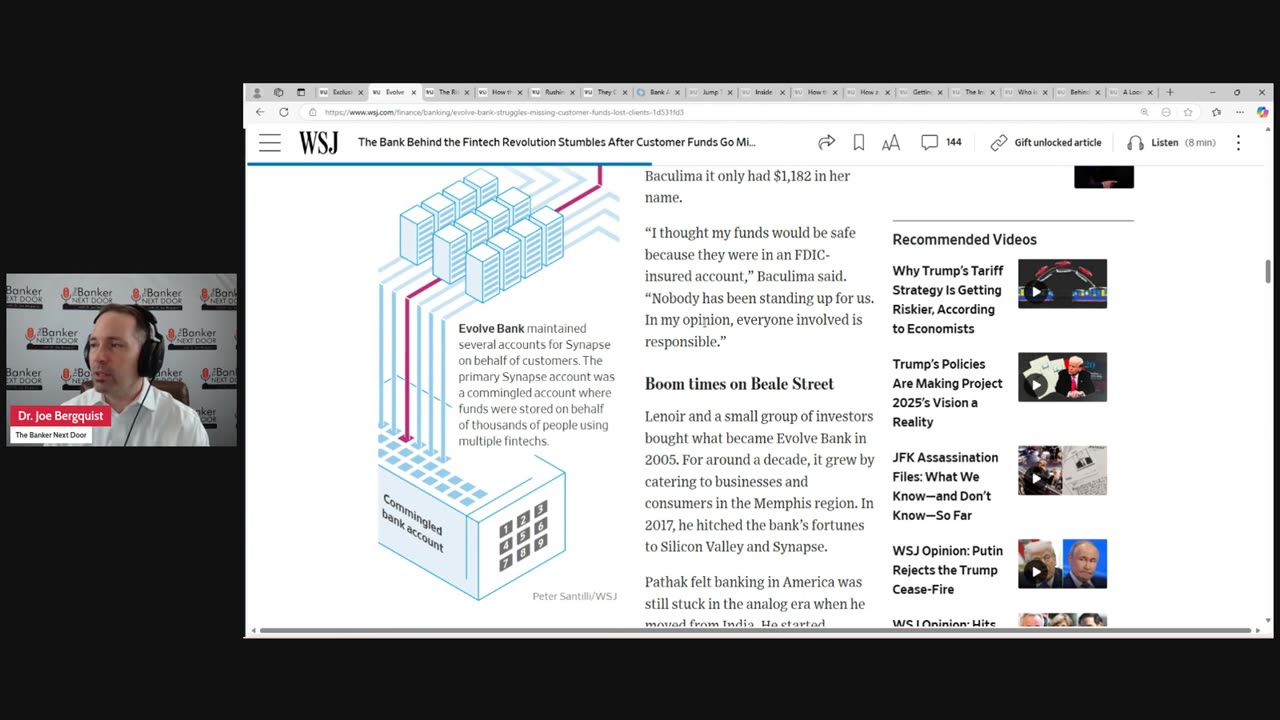
Task: Open the Copilot sidebar
Action: tap(1262, 112)
